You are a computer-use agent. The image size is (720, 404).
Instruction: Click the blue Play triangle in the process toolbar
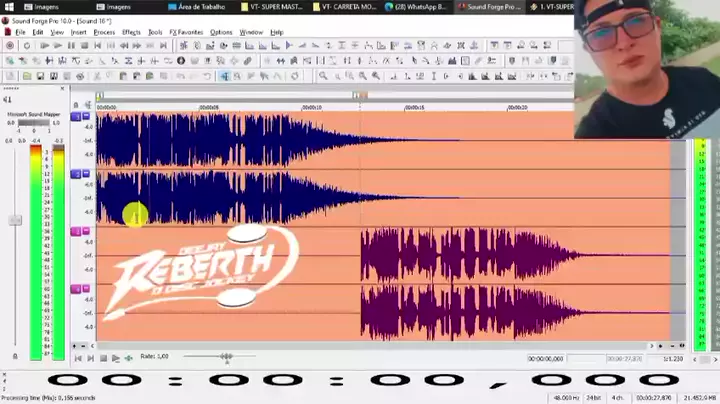click(x=289, y=45)
